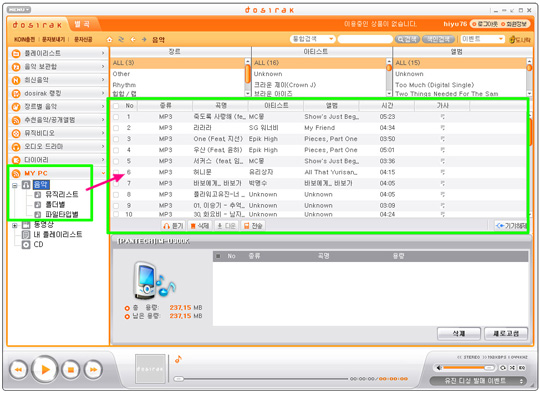Click the dosirak 랭킹 sidebar icon
Viewport: 540px width, 393px height.
tap(16, 93)
